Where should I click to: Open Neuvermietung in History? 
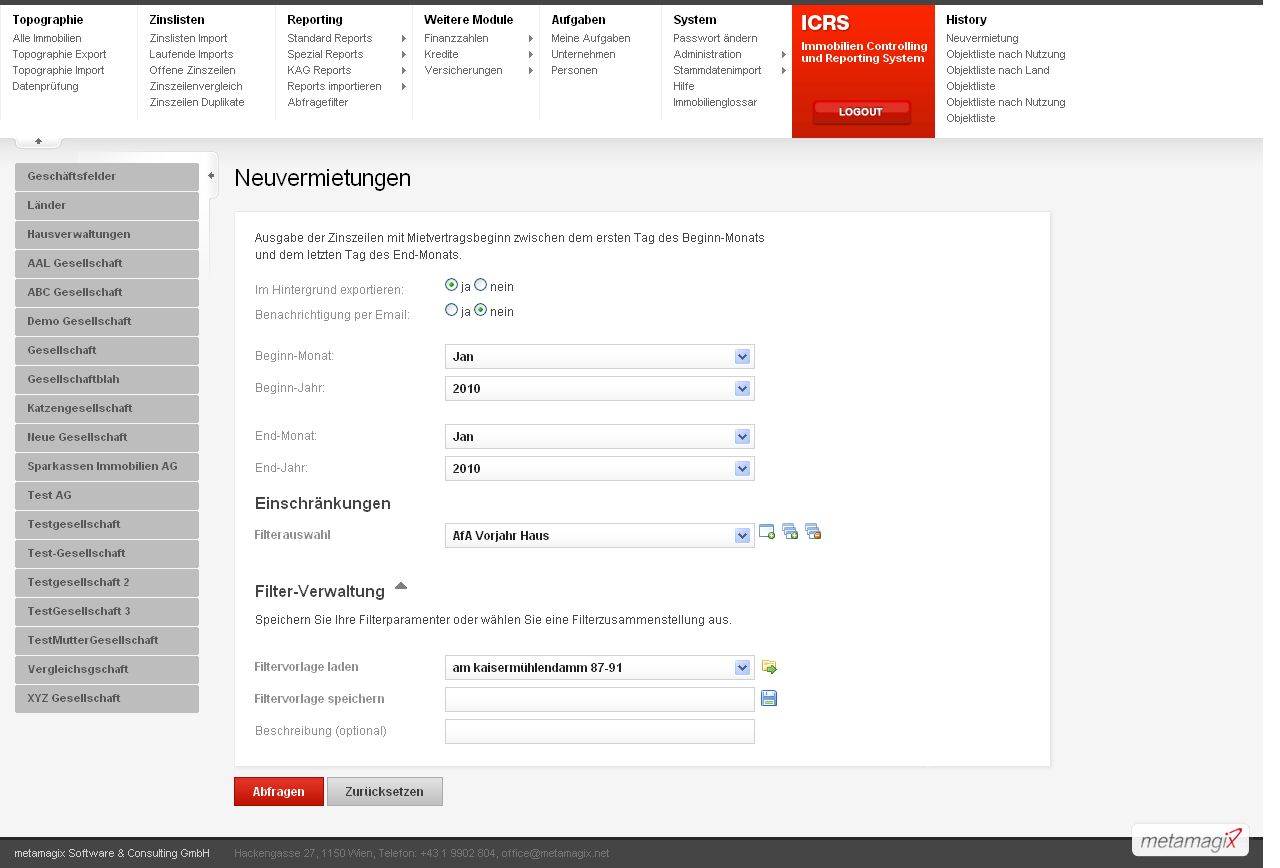coord(982,38)
